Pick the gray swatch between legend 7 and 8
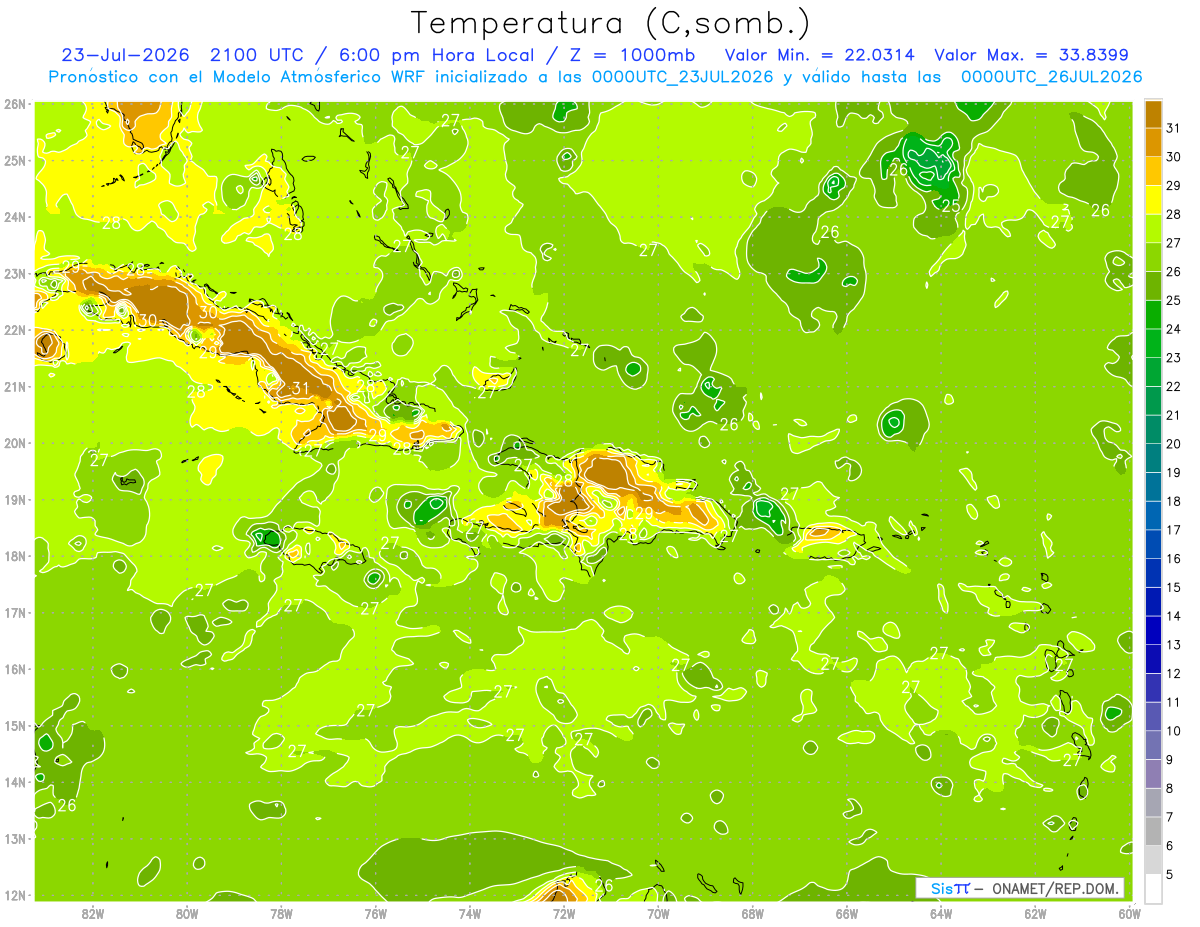The width and height of the screenshot is (1200, 927). 1154,803
